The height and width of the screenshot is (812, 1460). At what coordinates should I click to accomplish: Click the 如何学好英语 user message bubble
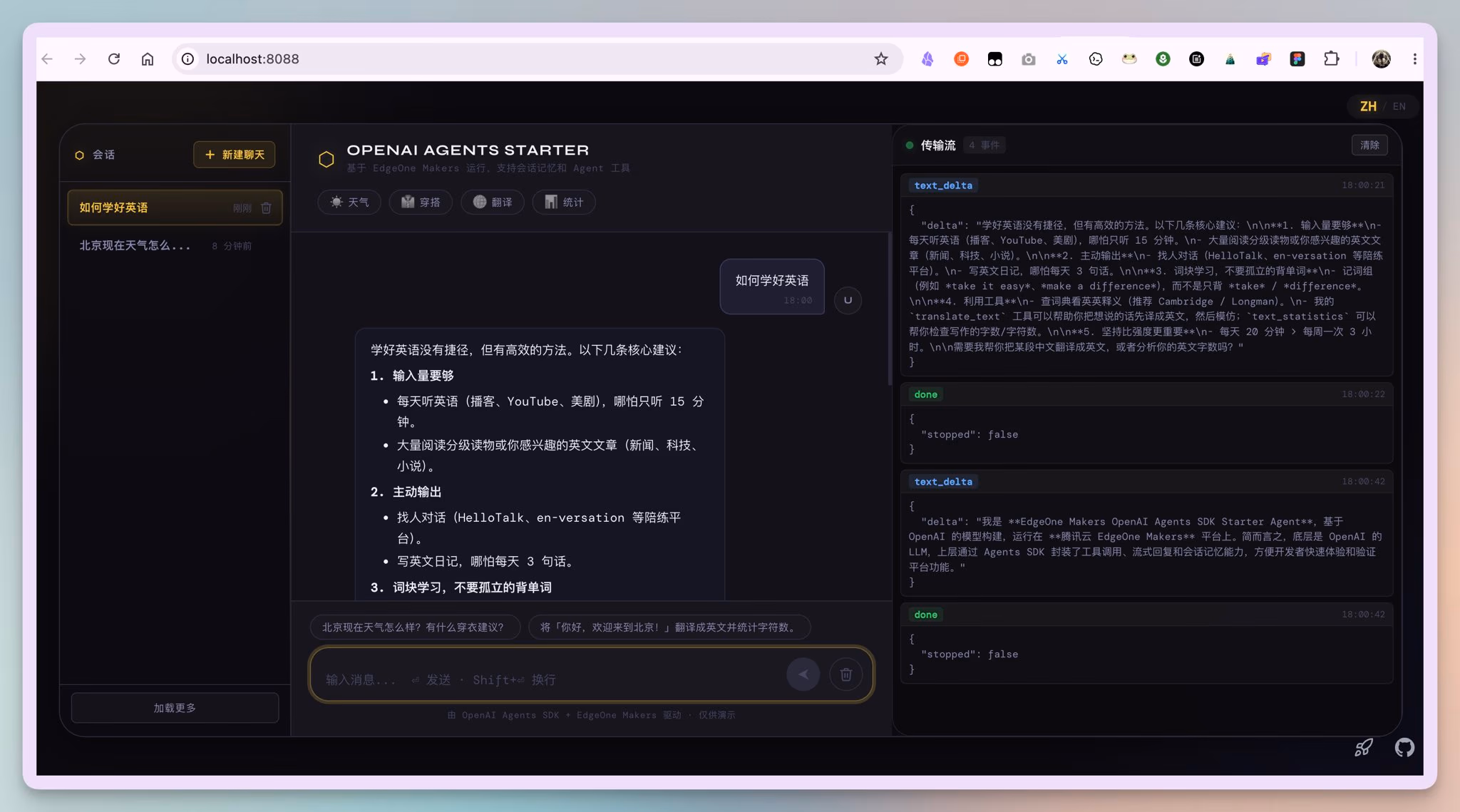tap(772, 287)
